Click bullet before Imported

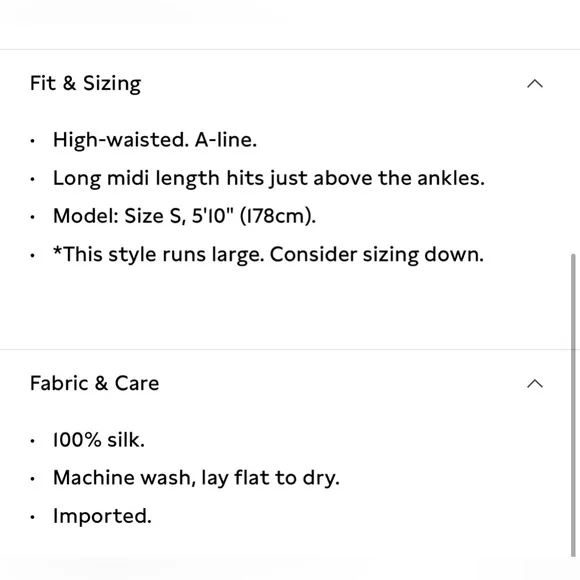33,517
